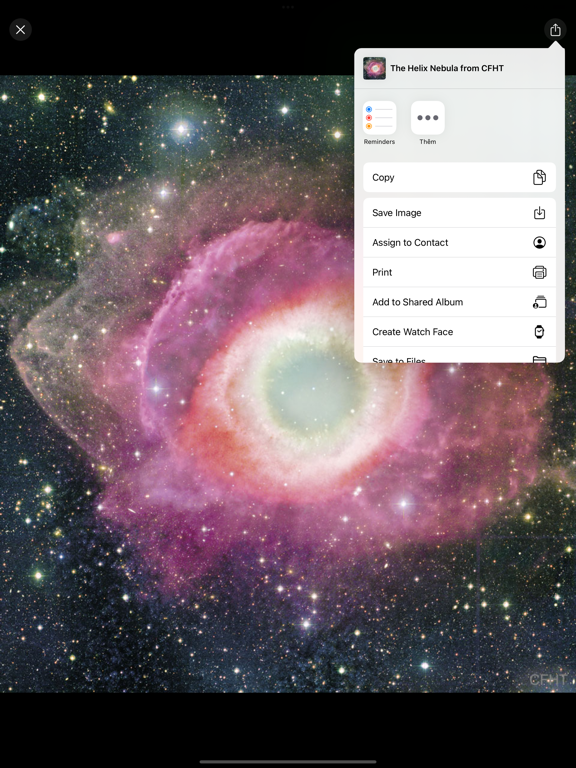Open the Thêm more-apps icon
This screenshot has width=576, height=768.
click(428, 118)
